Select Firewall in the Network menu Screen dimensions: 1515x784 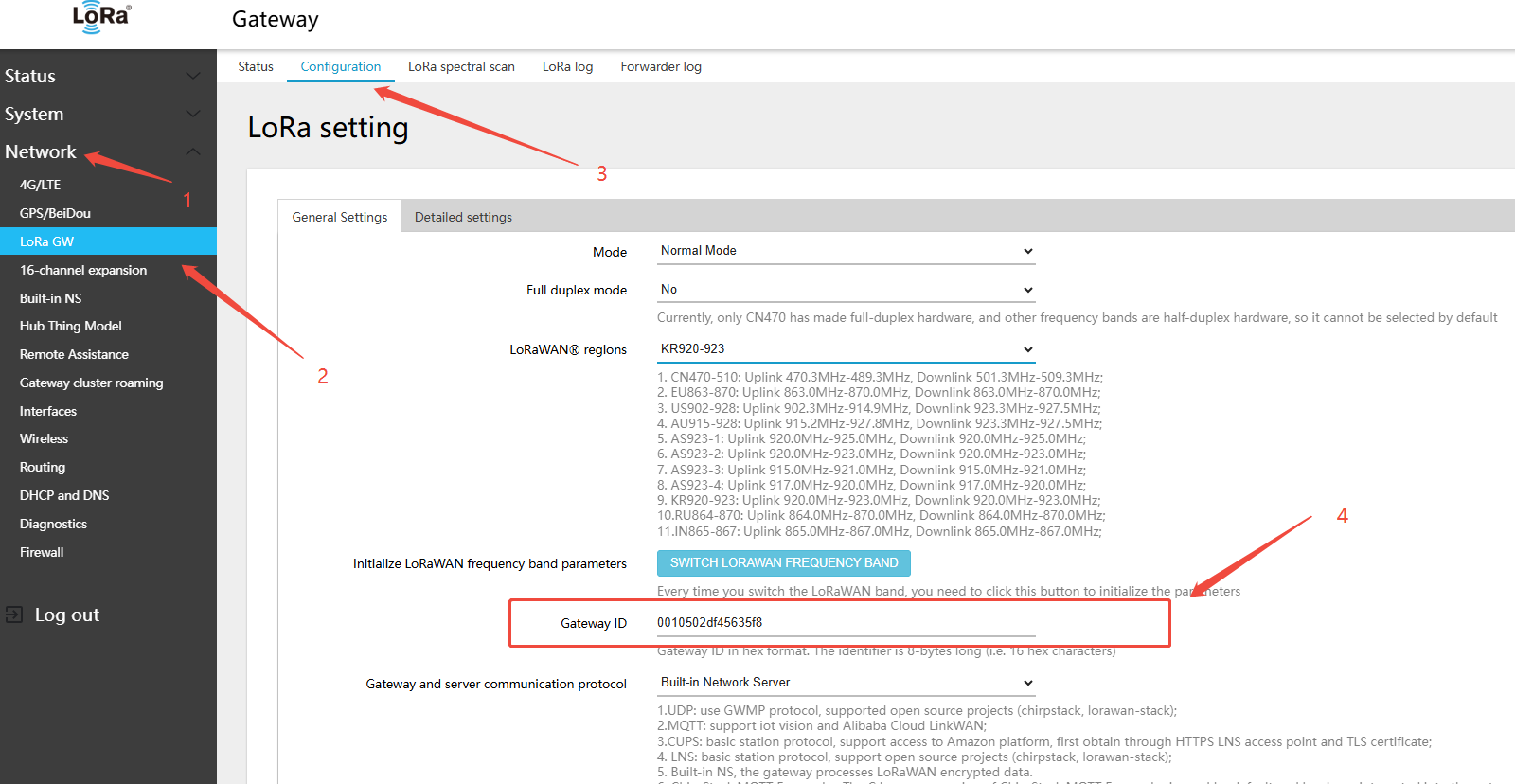(42, 552)
